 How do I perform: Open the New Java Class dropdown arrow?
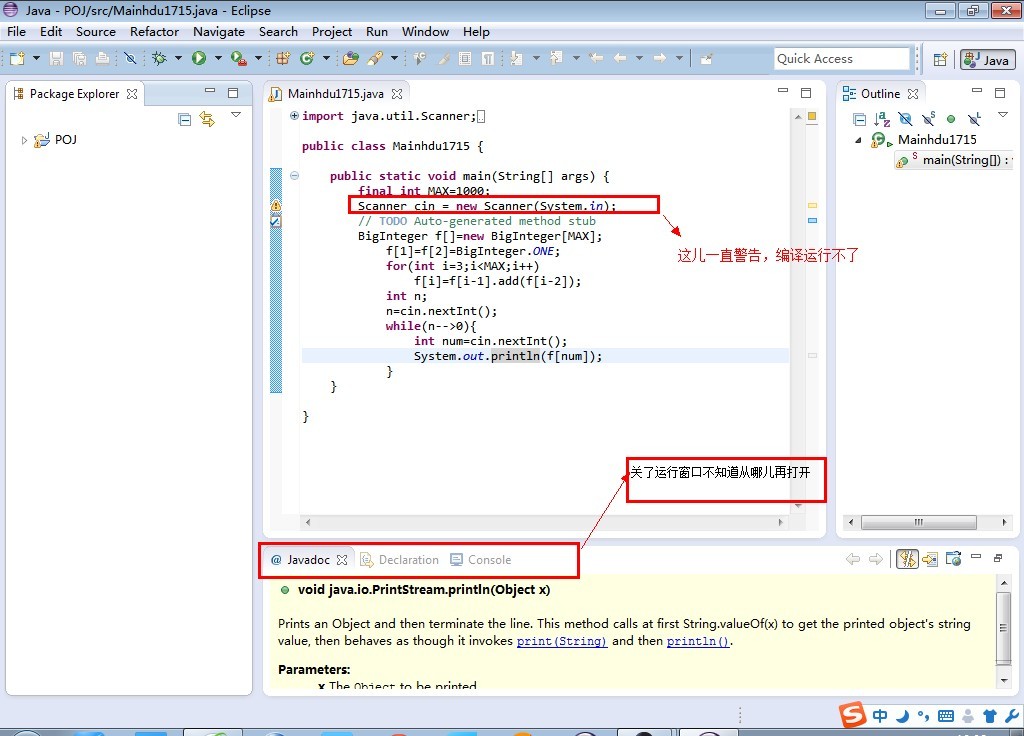[x=327, y=59]
